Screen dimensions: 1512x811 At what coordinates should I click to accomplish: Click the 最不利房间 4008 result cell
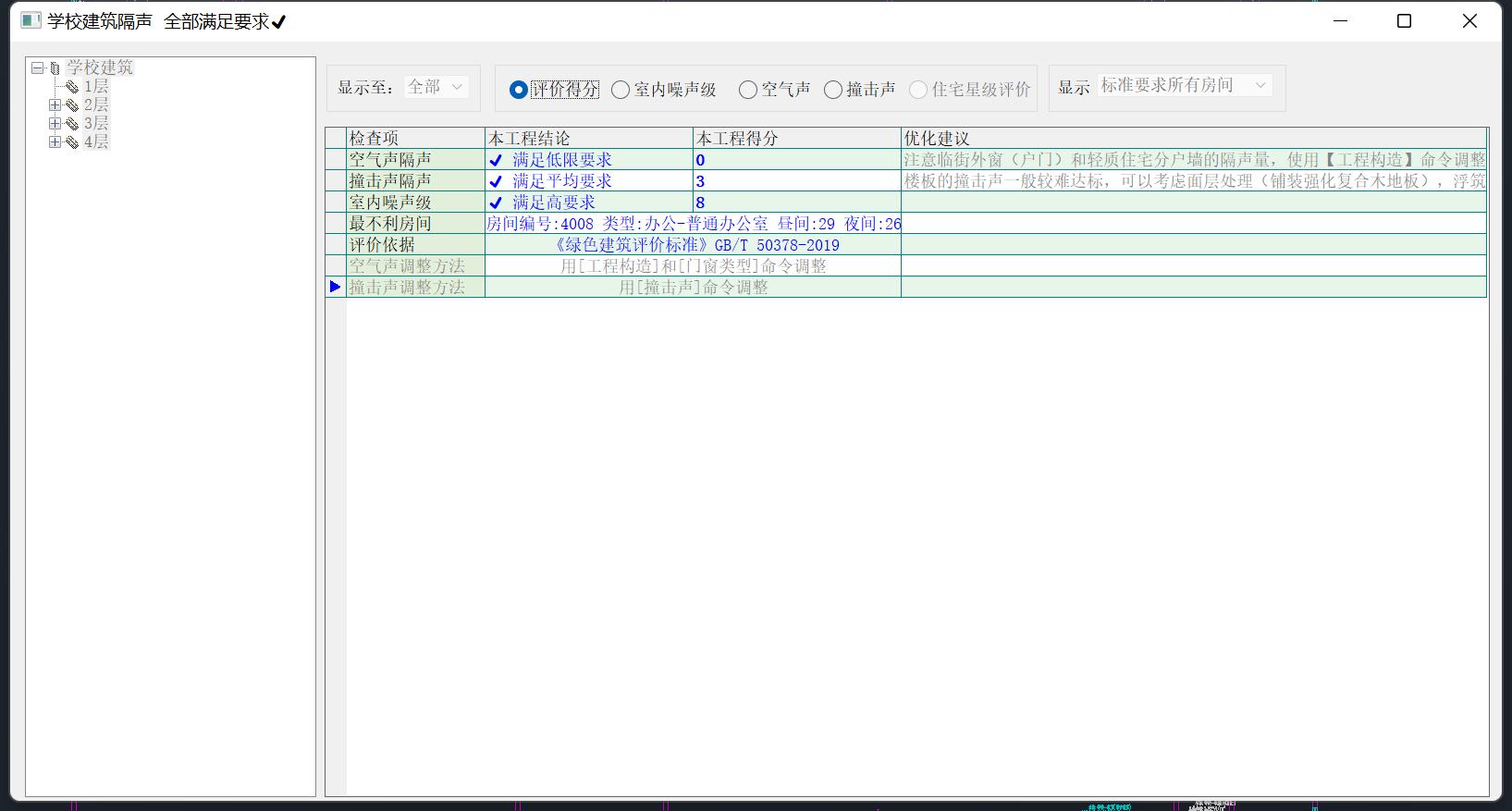click(x=693, y=224)
